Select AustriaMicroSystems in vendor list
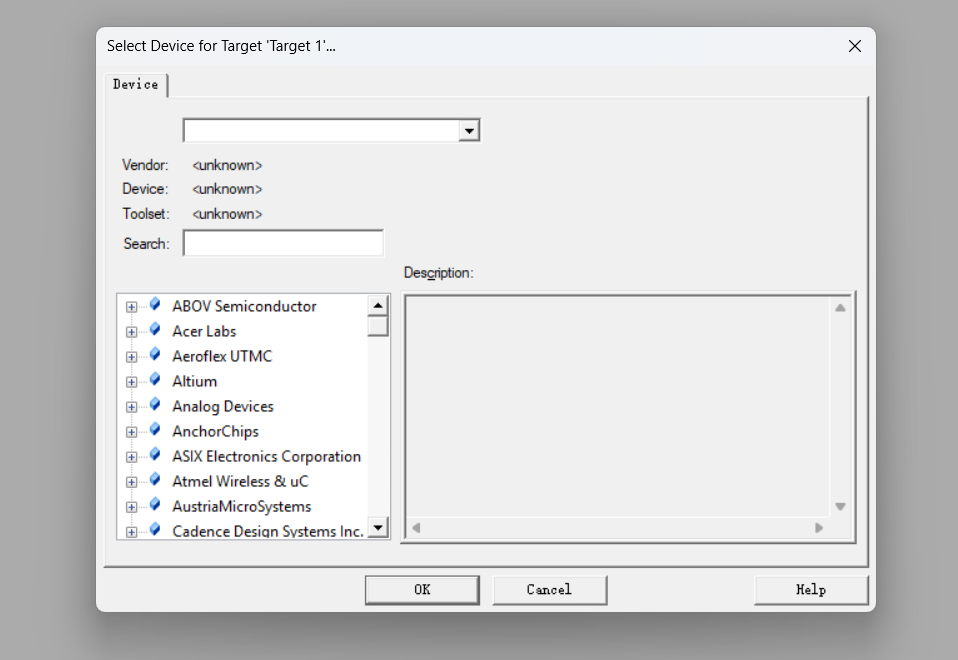 pyautogui.click(x=241, y=507)
